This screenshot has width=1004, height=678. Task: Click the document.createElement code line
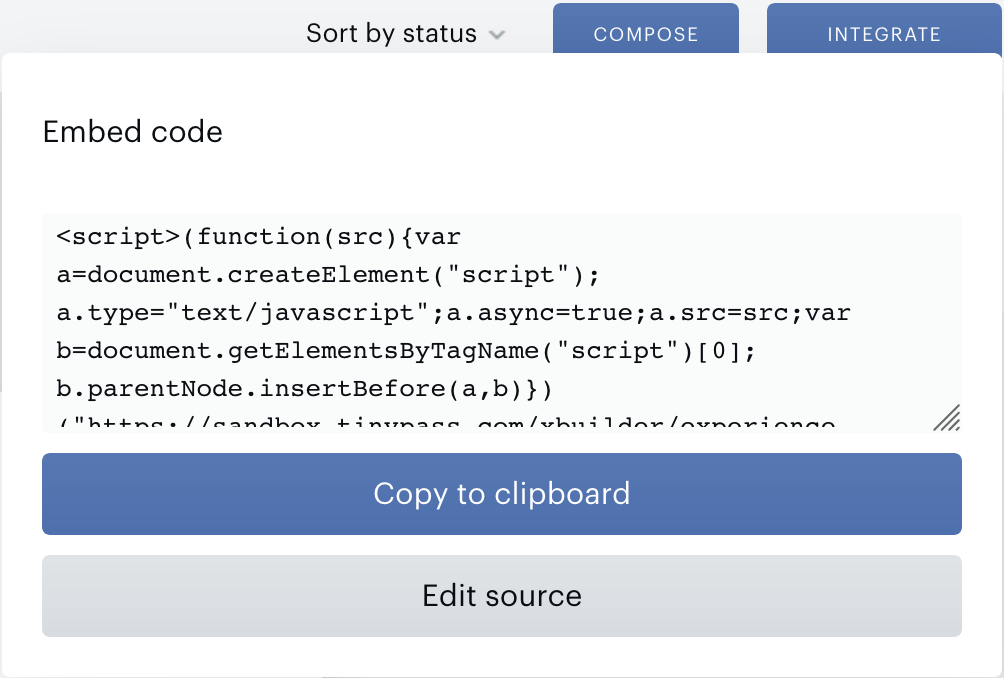pos(328,275)
